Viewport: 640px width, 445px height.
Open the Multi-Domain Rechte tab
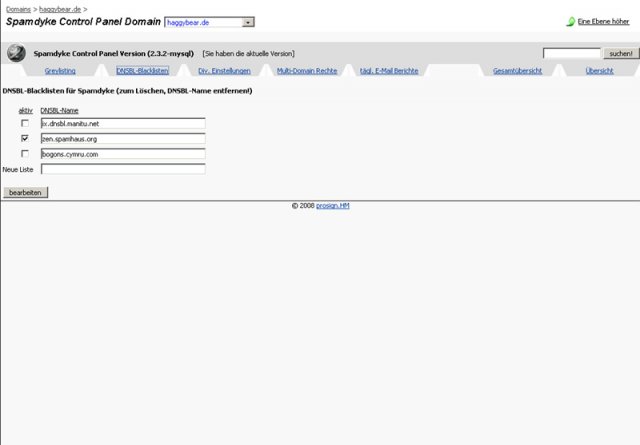pyautogui.click(x=307, y=71)
